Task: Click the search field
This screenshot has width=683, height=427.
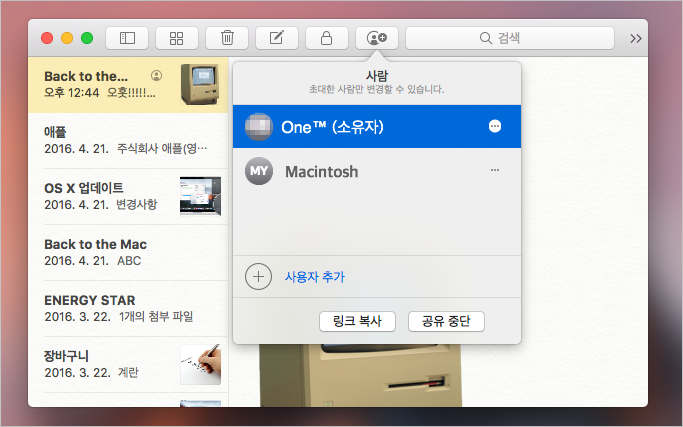Action: pyautogui.click(x=510, y=38)
